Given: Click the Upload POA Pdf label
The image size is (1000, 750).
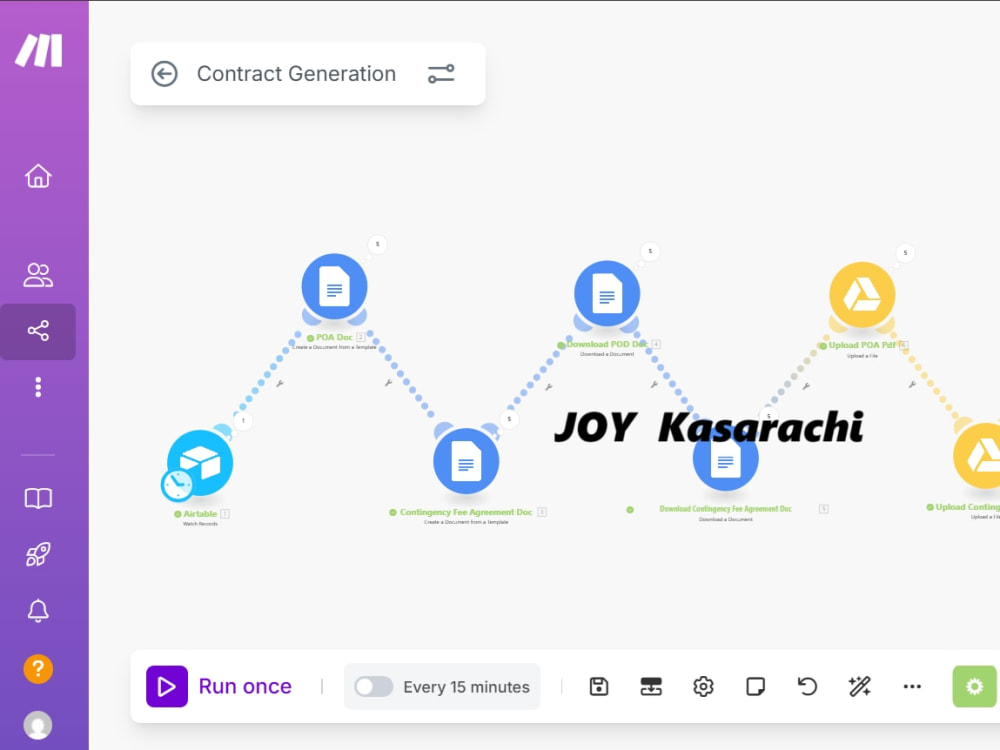Looking at the screenshot, I should point(862,345).
